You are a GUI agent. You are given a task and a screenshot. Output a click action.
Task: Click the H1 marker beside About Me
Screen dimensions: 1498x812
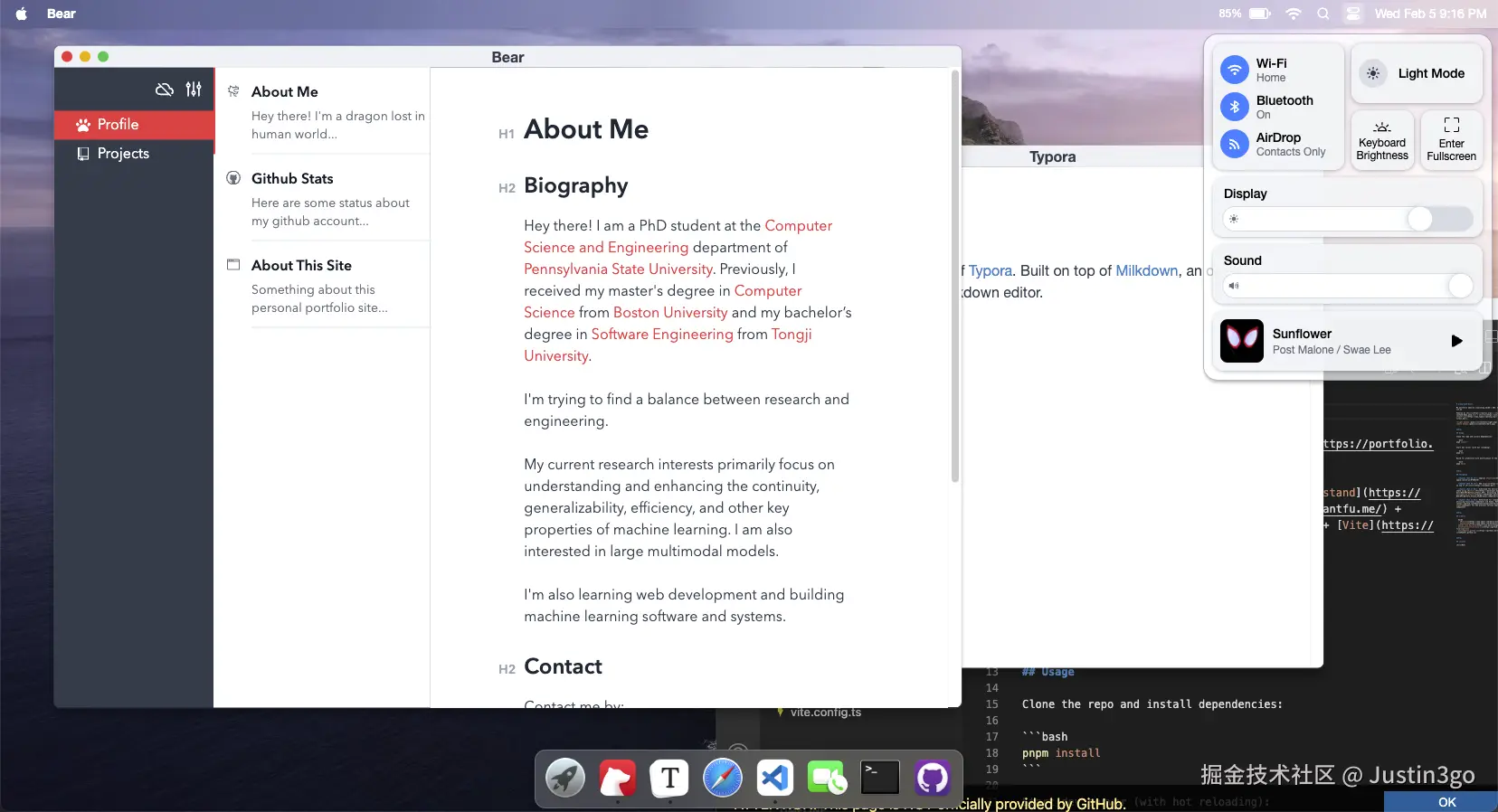(507, 134)
